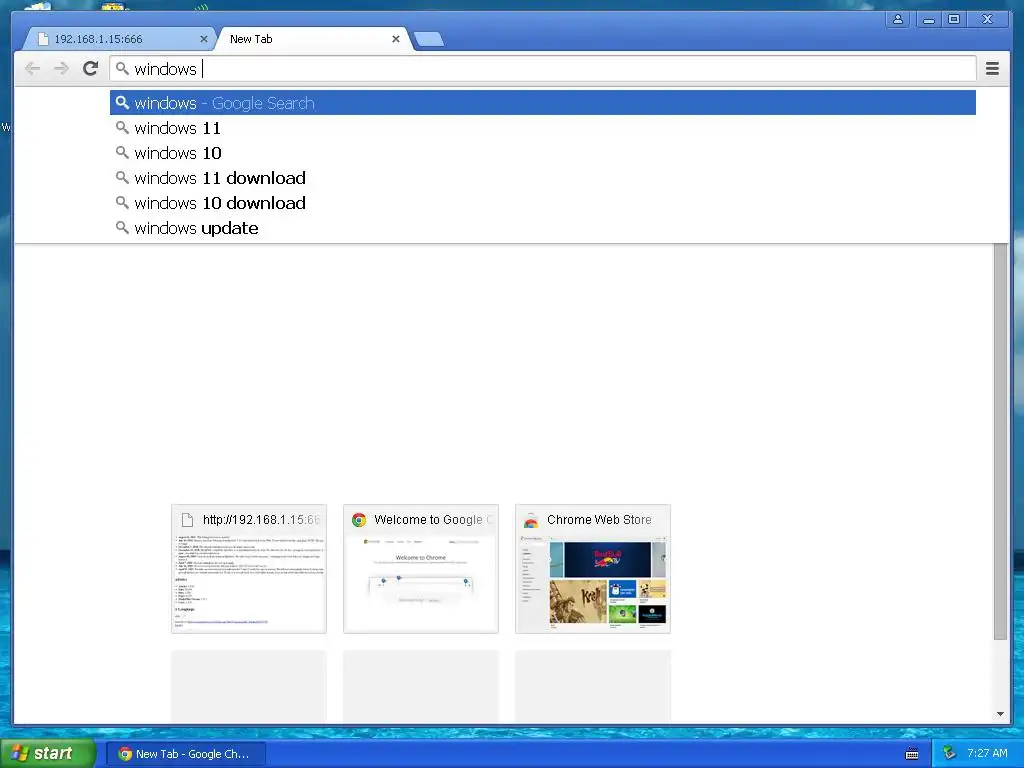Close the New Tab tab
Image resolution: width=1024 pixels, height=768 pixels.
[x=396, y=39]
